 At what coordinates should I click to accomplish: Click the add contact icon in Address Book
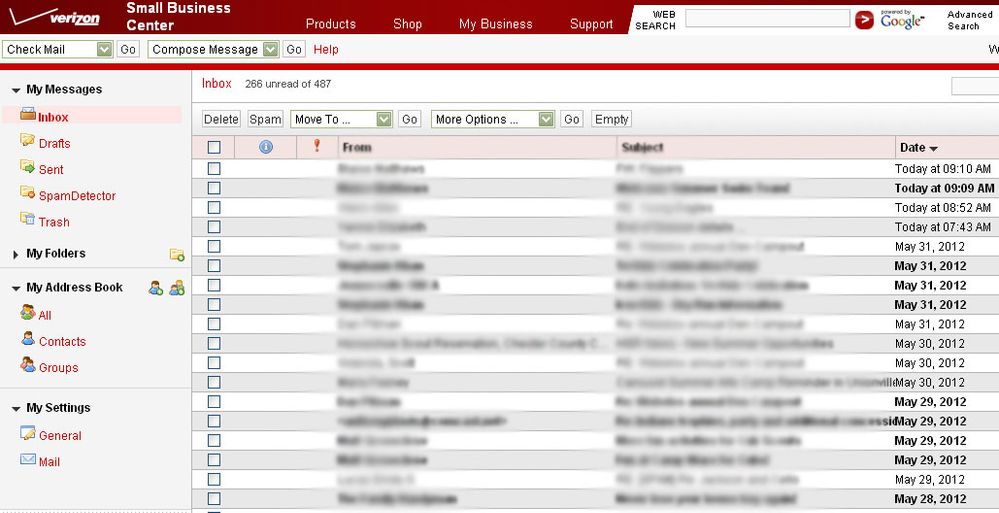156,288
